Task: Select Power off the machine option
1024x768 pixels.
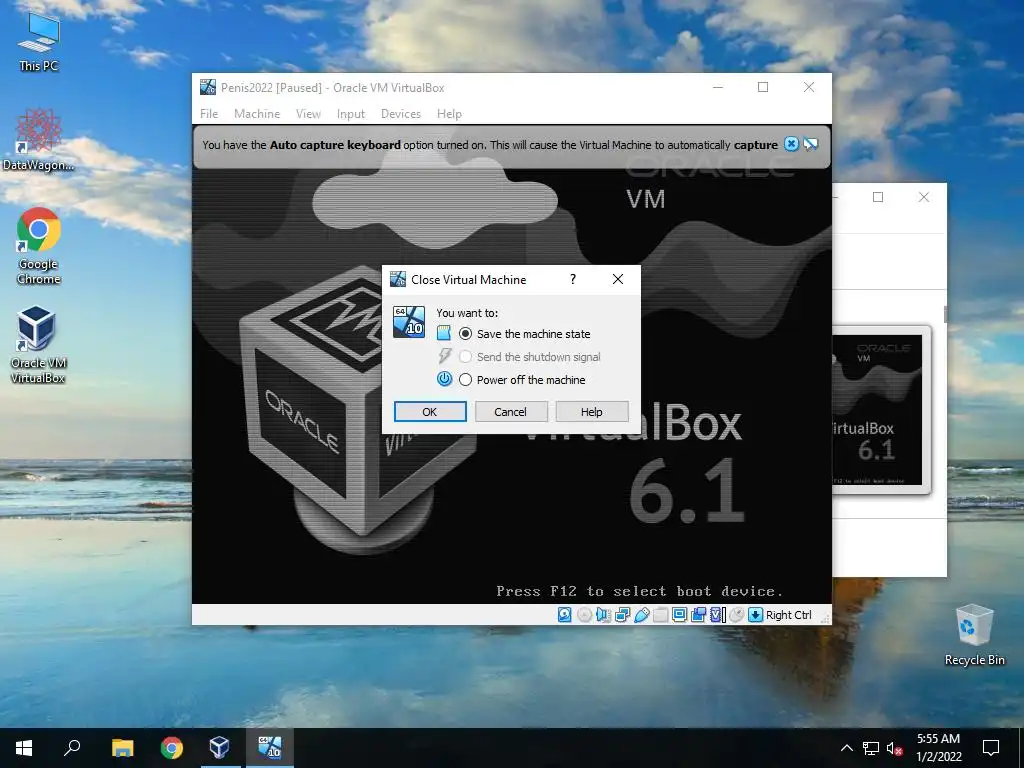Action: coord(522,379)
